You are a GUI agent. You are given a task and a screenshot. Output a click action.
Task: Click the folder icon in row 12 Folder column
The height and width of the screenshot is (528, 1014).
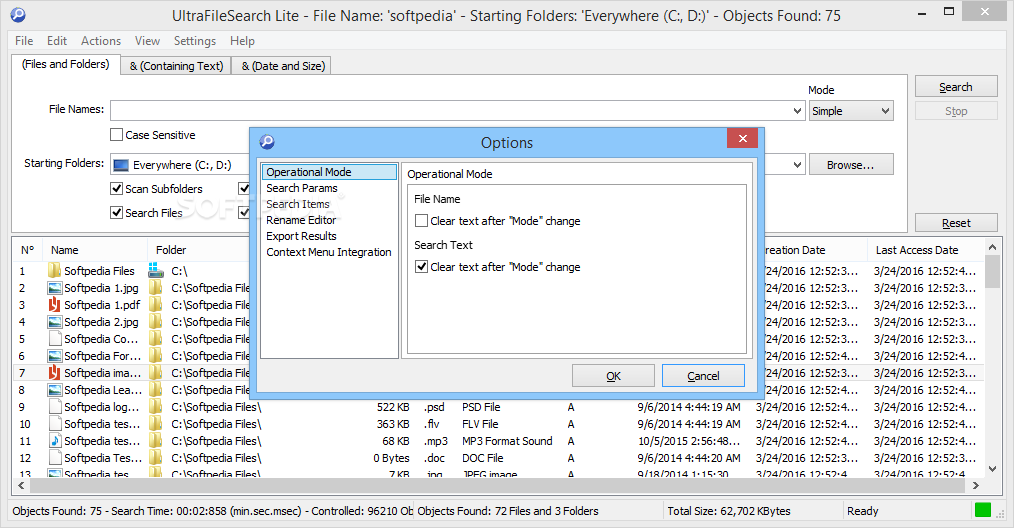point(155,457)
